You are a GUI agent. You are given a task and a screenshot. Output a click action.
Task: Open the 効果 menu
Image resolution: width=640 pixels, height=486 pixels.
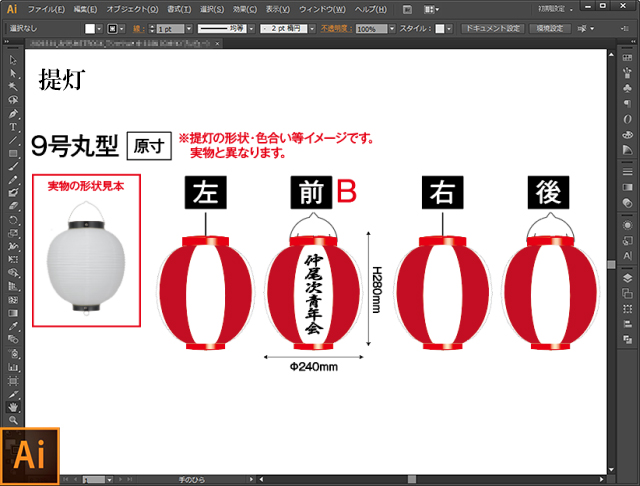coord(245,9)
